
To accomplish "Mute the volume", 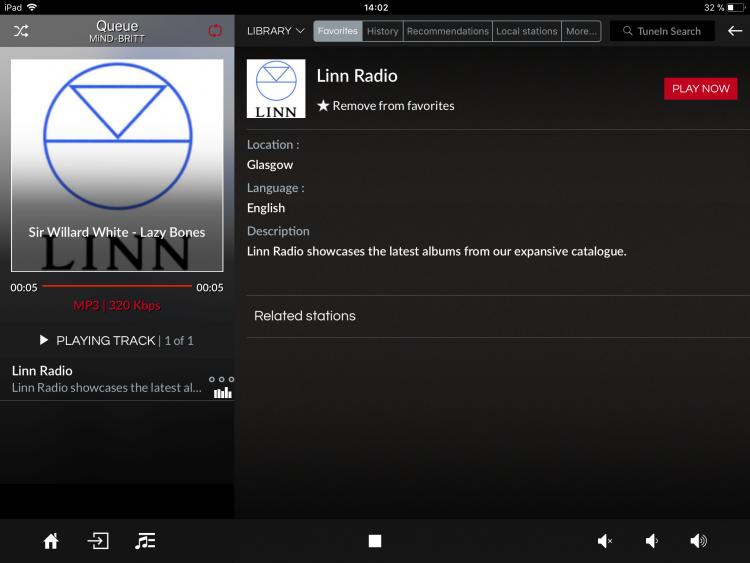I will (x=605, y=541).
